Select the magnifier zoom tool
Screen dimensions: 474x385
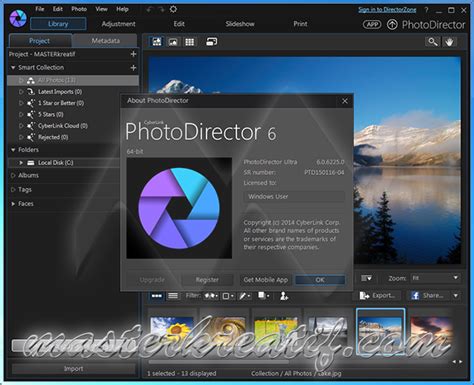[x=433, y=42]
